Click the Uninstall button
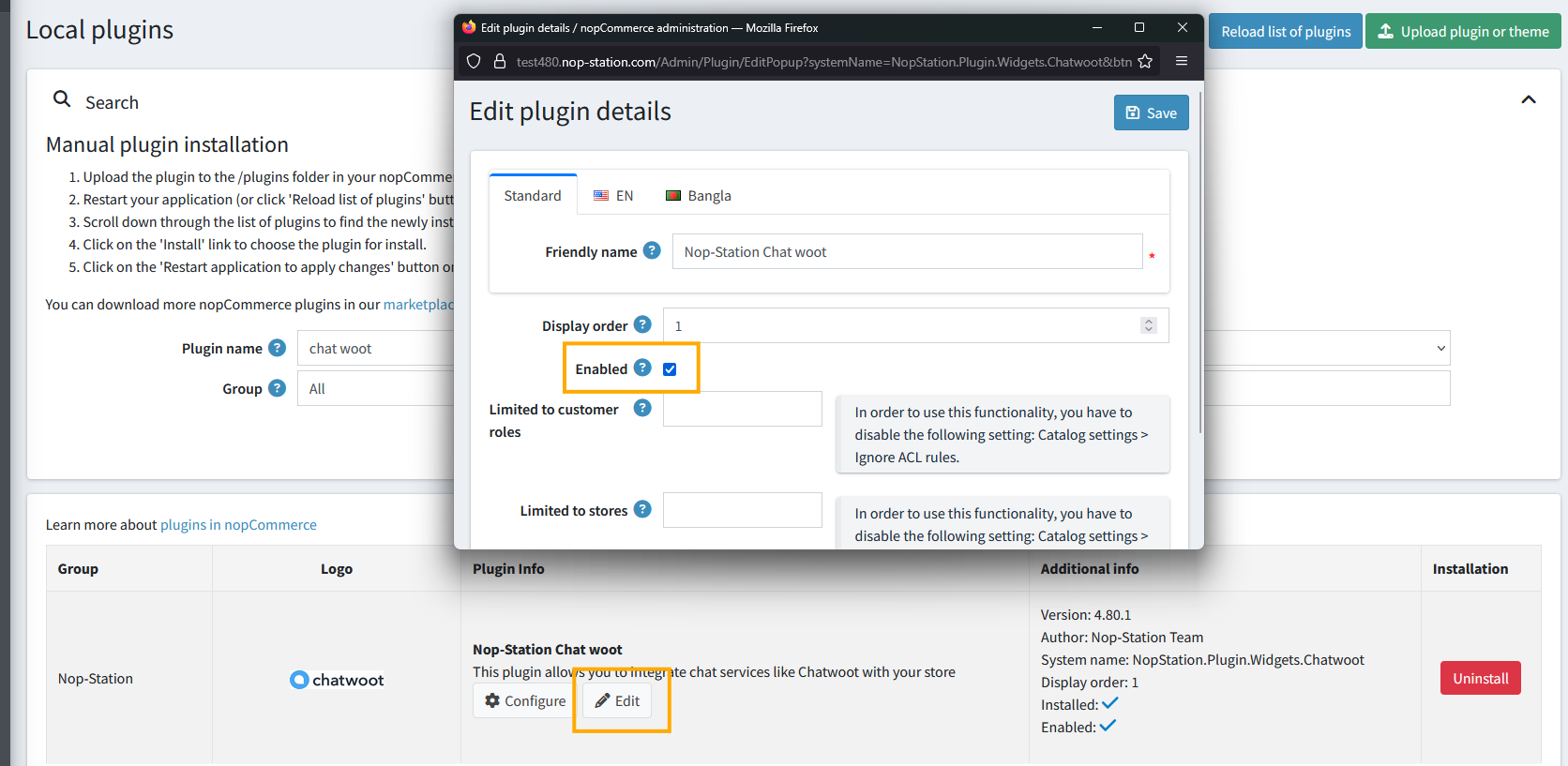 (x=1481, y=678)
